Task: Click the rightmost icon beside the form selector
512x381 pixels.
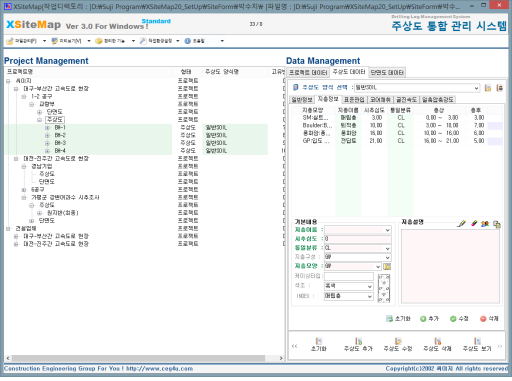Action: pyautogui.click(x=499, y=88)
